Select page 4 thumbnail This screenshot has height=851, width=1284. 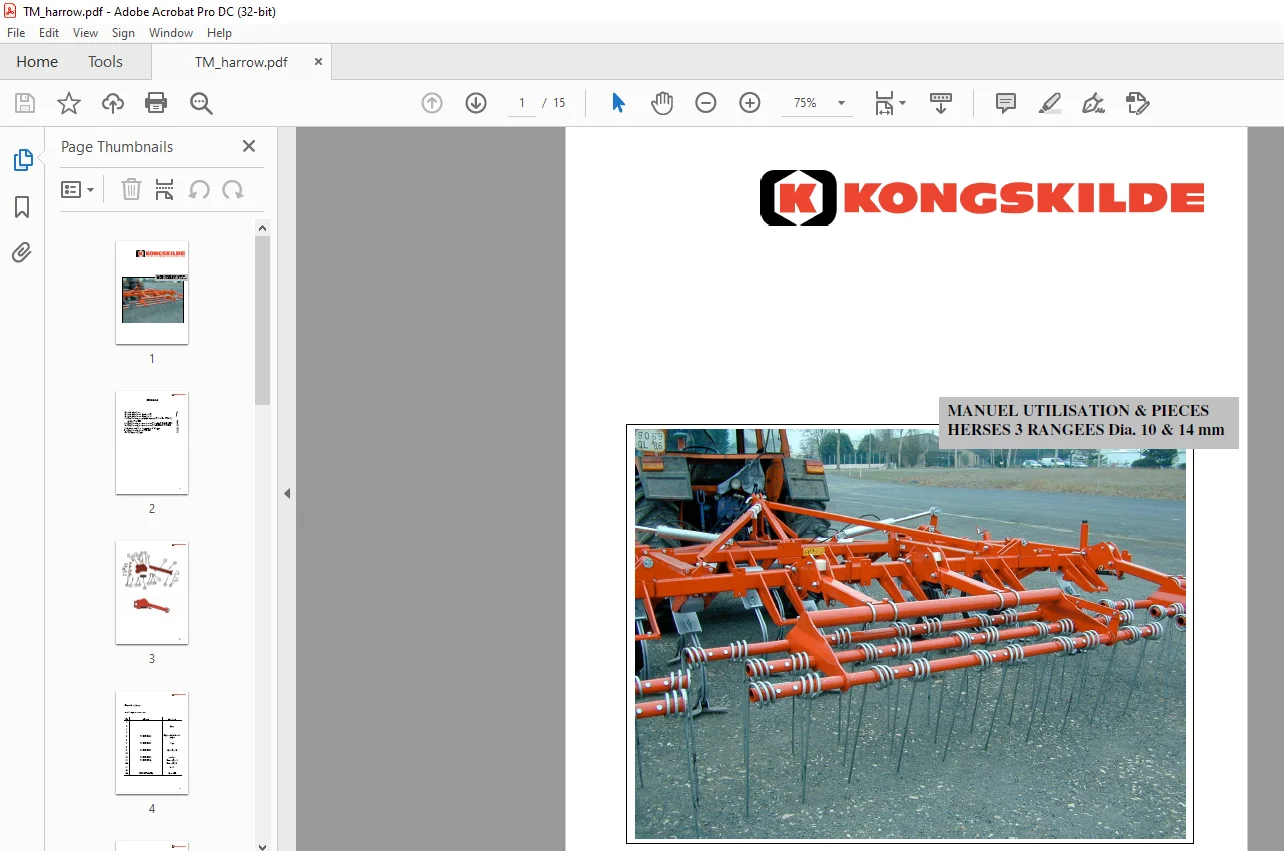click(x=152, y=743)
